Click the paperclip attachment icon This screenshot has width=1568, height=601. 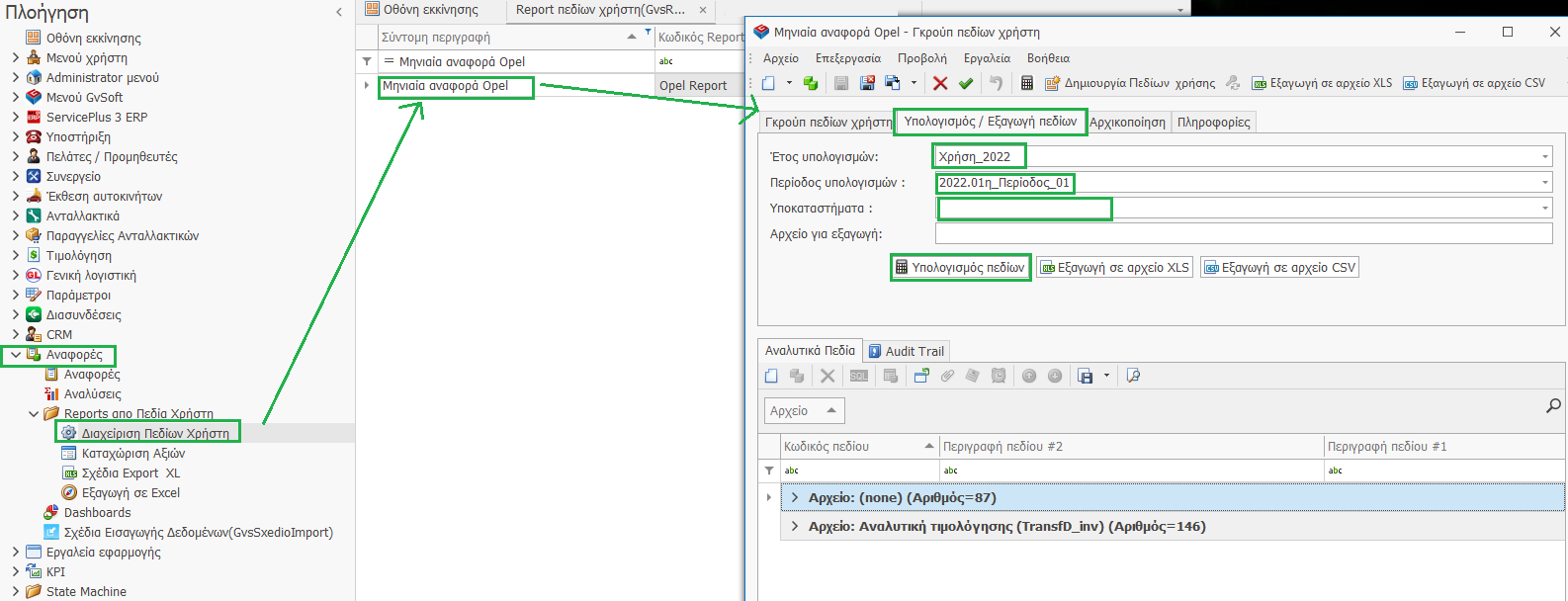[947, 376]
